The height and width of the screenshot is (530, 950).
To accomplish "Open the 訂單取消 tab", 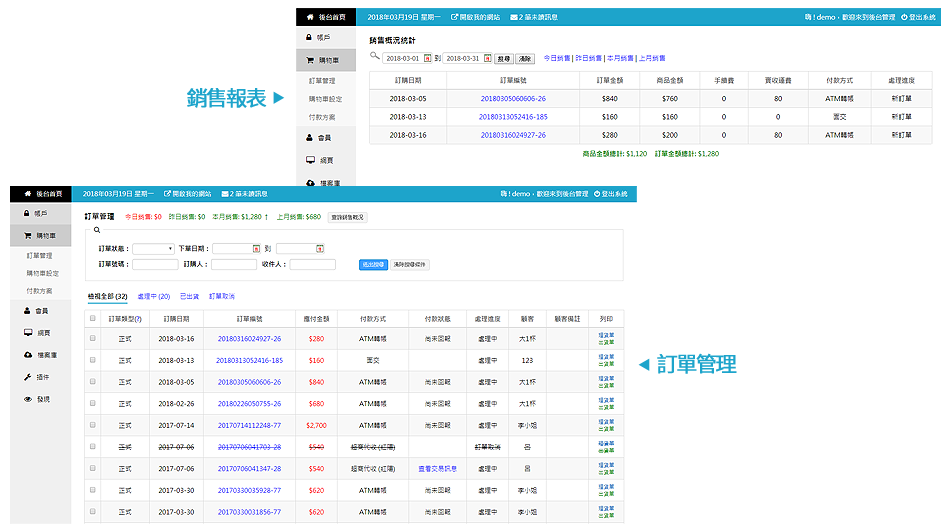I will click(222, 296).
